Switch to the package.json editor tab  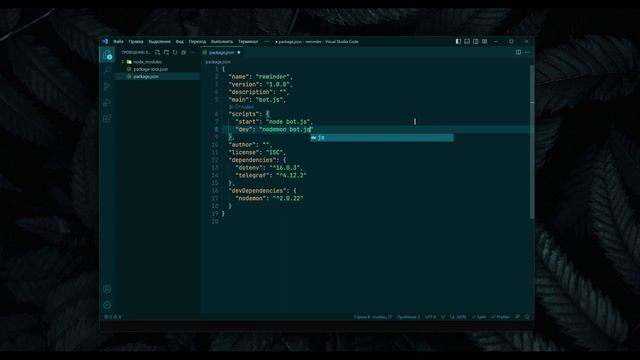point(222,52)
